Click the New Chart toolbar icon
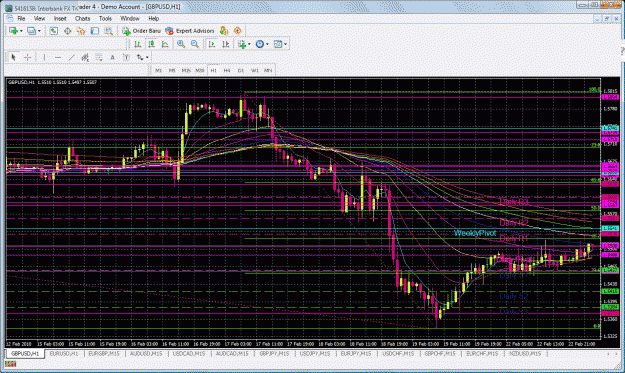This screenshot has height=373, width=625. (x=13, y=31)
